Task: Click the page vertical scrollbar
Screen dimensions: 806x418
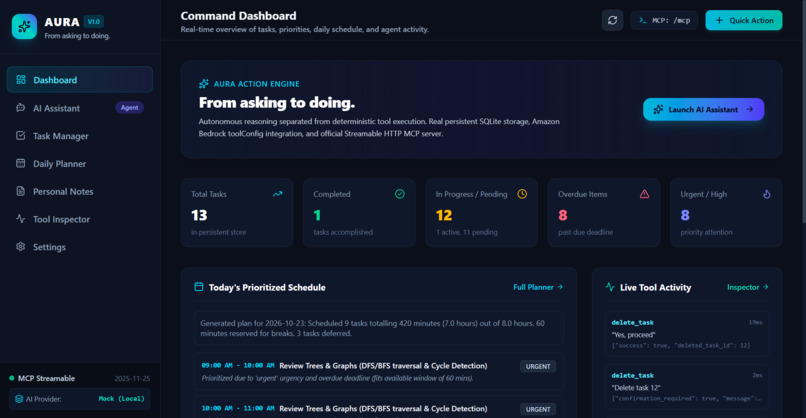Action: [803, 111]
